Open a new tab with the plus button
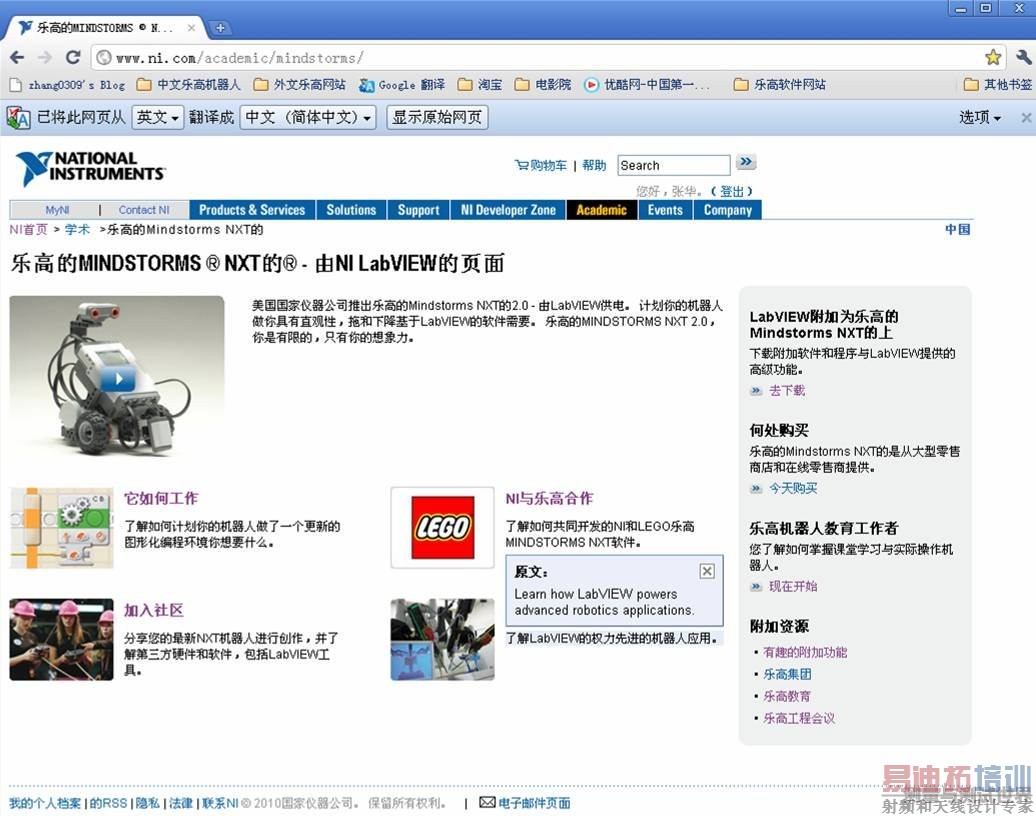 coord(220,28)
